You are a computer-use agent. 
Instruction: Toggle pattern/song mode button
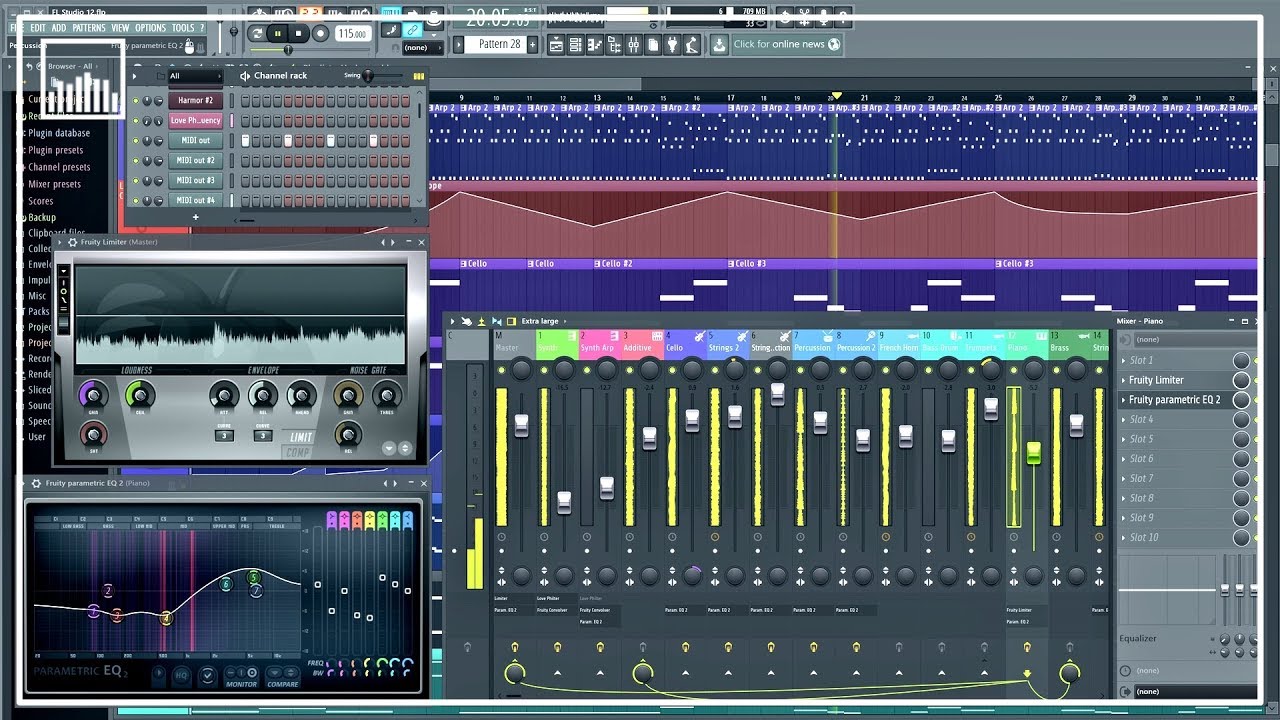(x=257, y=33)
